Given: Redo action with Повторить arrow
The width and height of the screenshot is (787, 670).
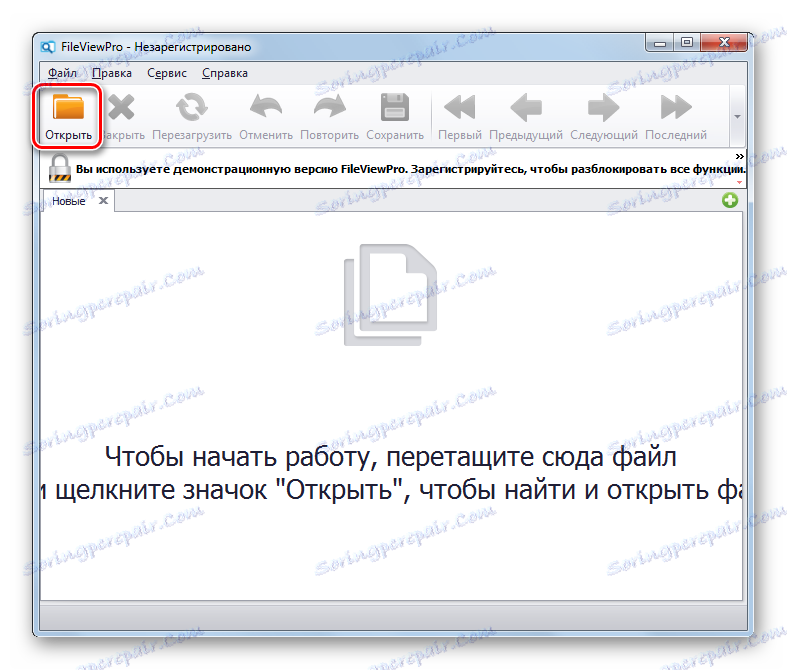Looking at the screenshot, I should click(329, 106).
